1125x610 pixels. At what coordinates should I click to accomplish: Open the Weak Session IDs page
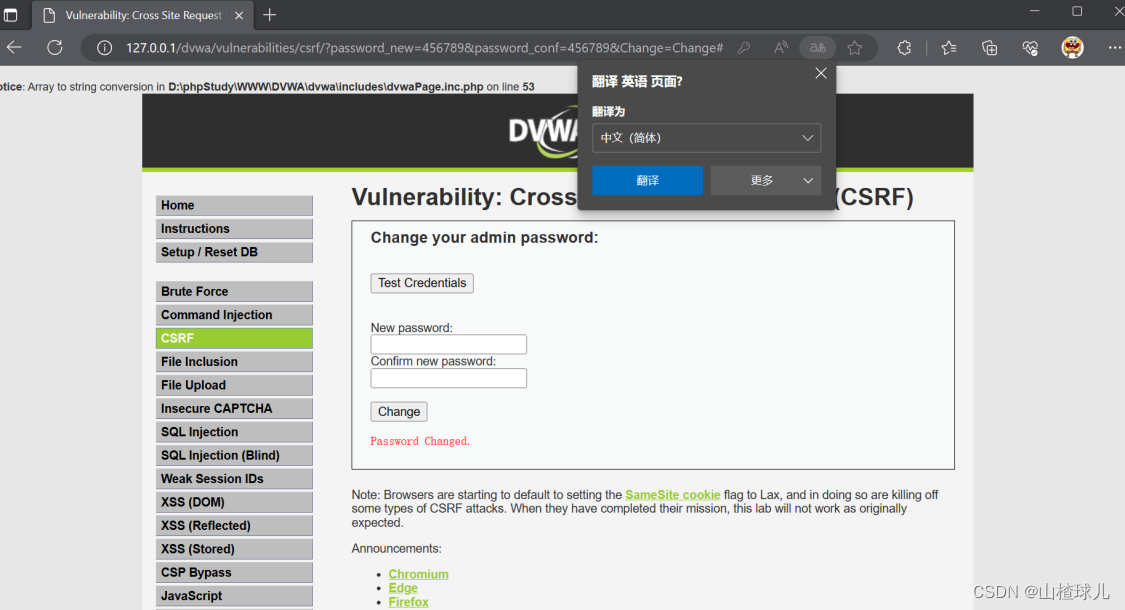click(x=234, y=479)
